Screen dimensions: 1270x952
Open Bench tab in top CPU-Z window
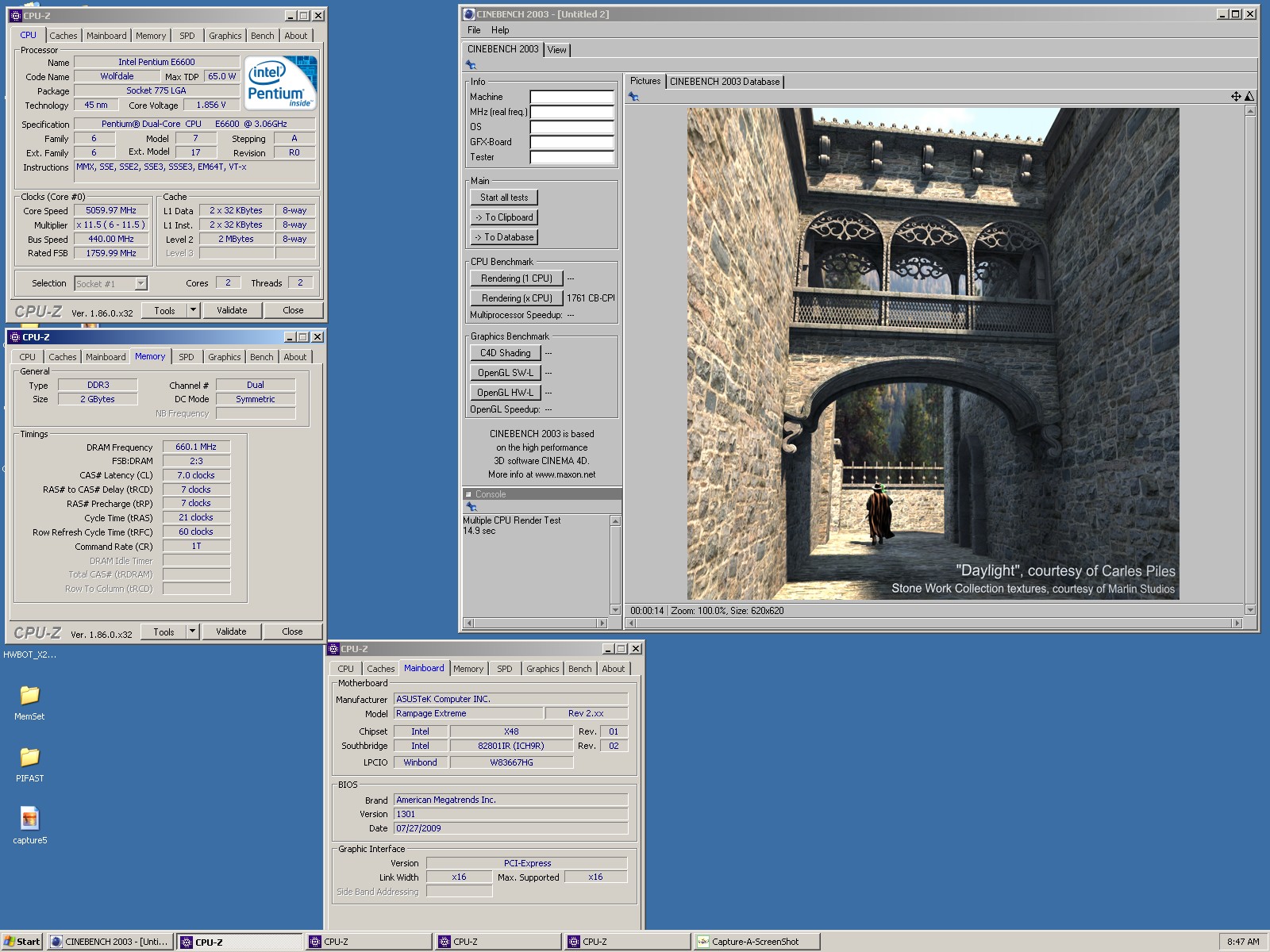pos(263,36)
